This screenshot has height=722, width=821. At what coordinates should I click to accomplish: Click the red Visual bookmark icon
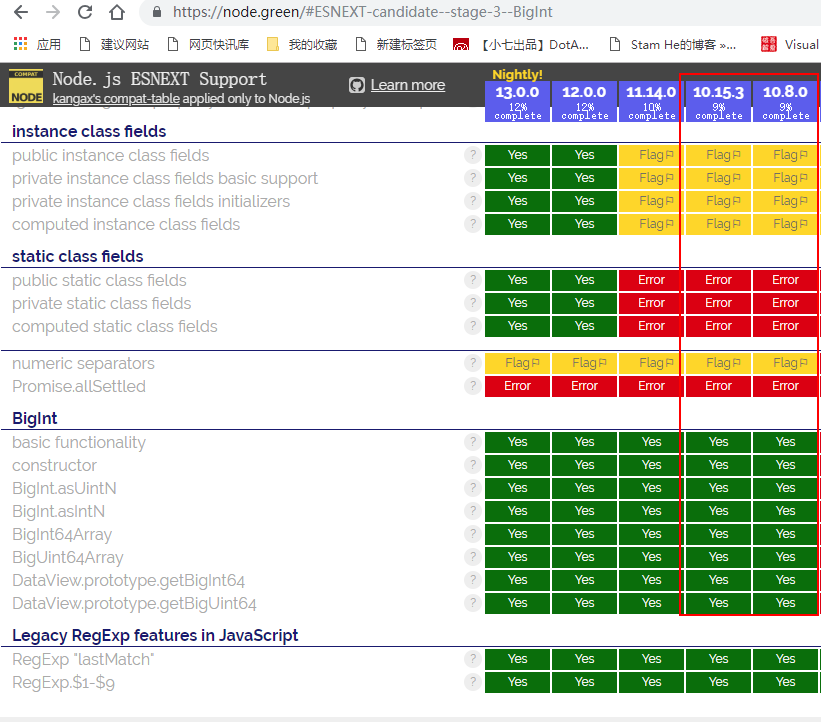point(767,46)
